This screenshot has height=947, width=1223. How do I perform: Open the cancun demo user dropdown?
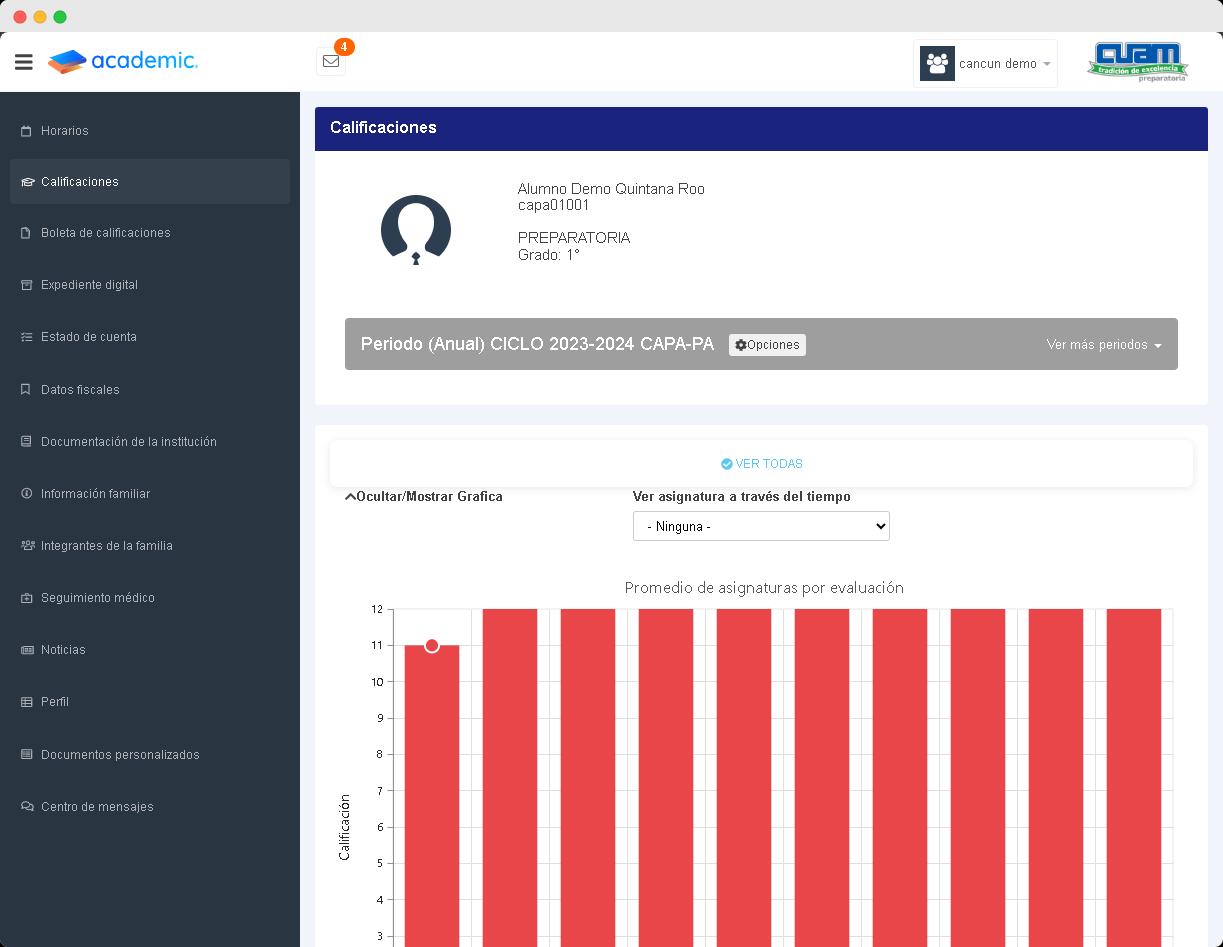pyautogui.click(x=985, y=63)
